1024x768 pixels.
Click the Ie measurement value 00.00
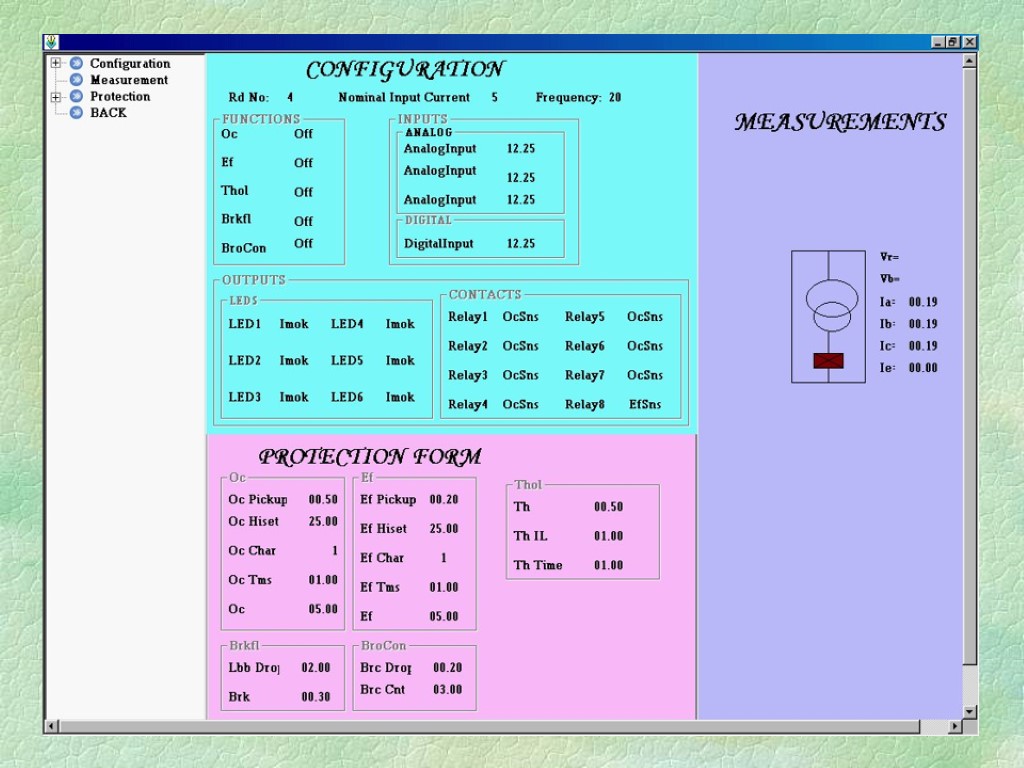pos(923,368)
